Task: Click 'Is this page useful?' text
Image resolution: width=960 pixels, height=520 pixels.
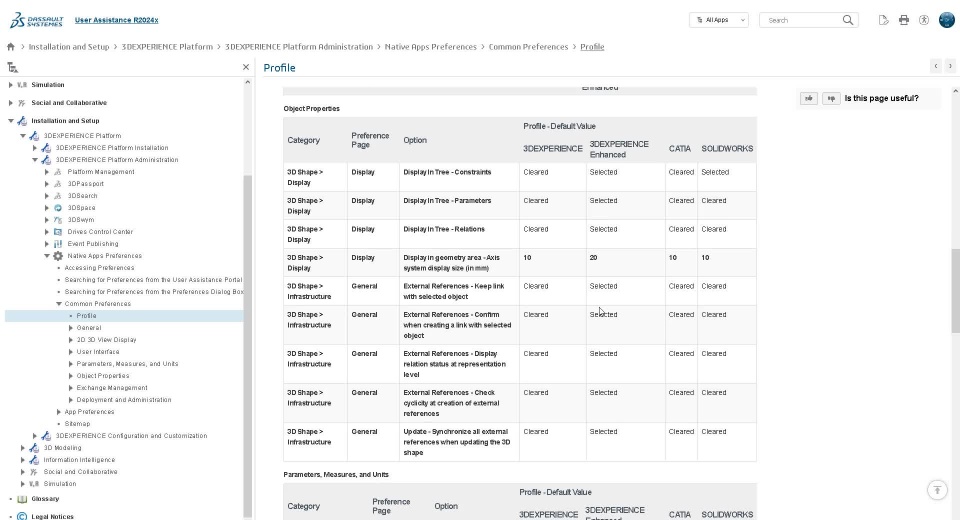Action: [881, 98]
